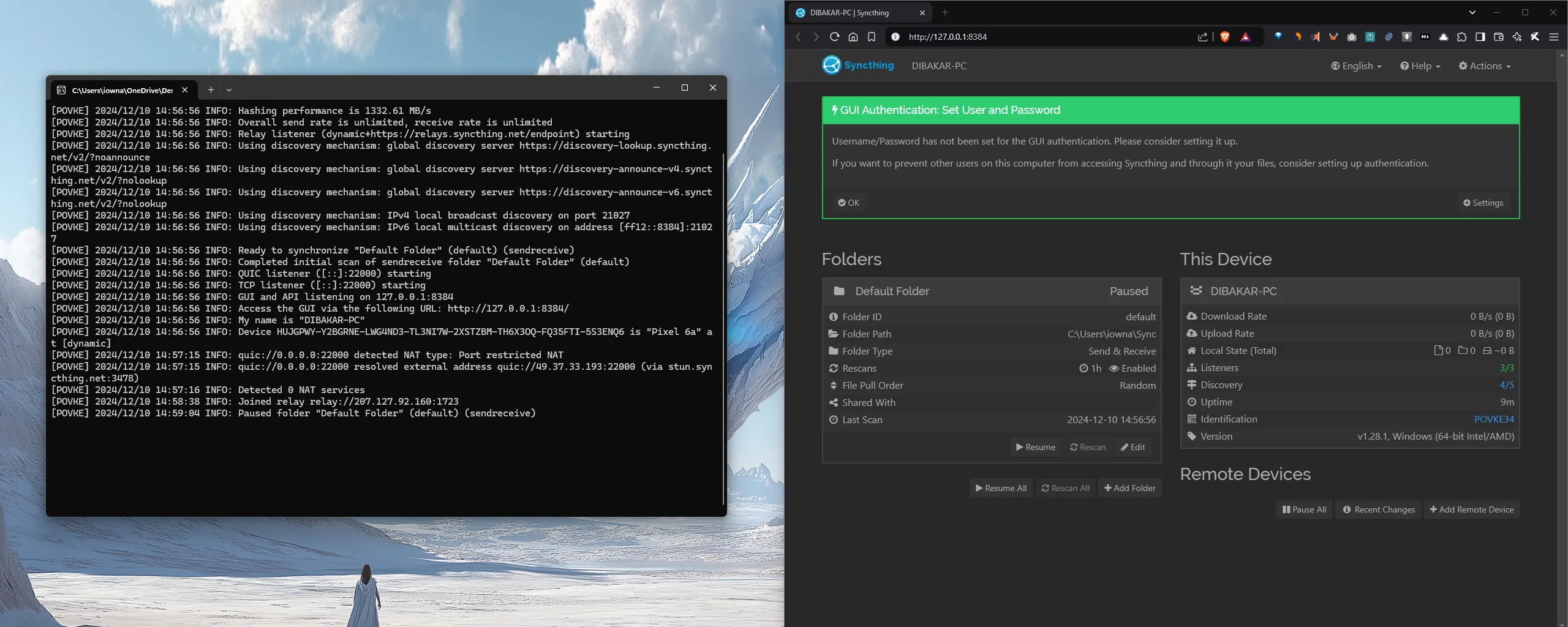Click the Paused status label of Default Folder

coord(1129,291)
